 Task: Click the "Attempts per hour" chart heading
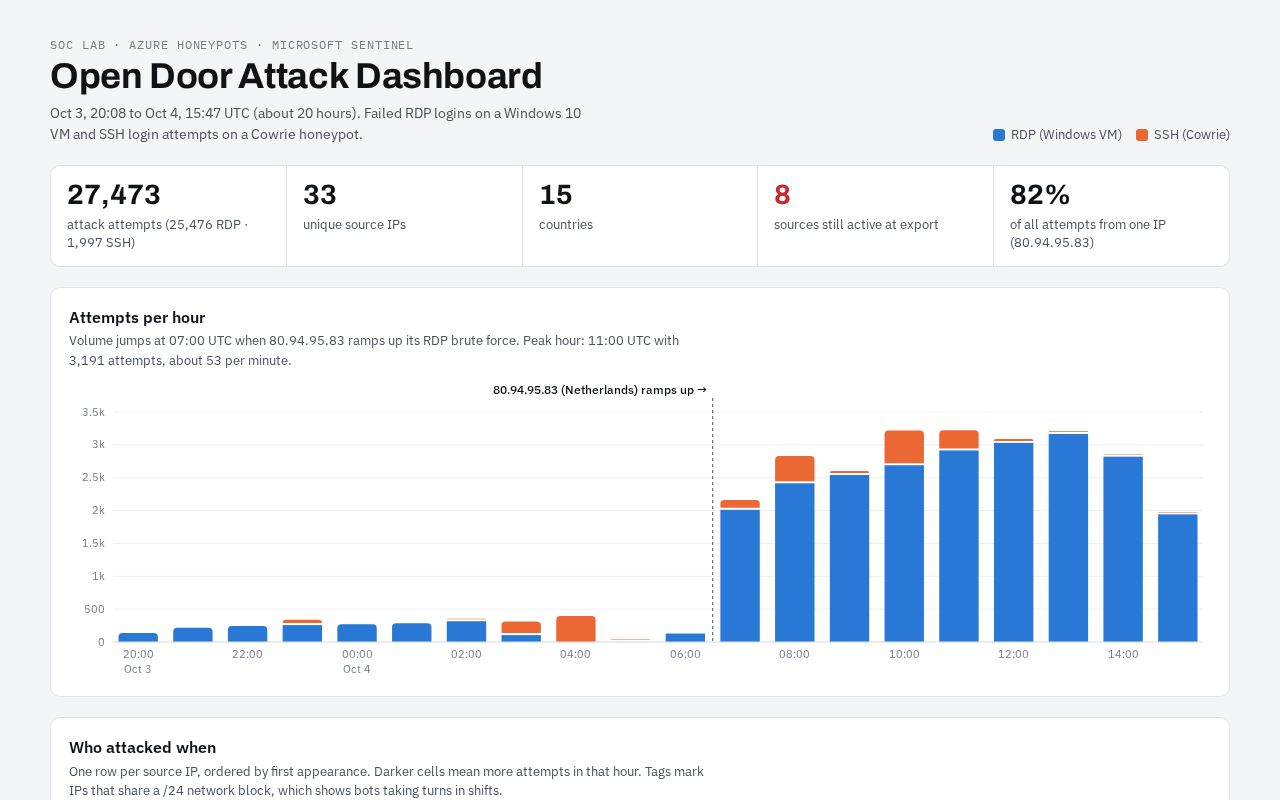[x=137, y=318]
